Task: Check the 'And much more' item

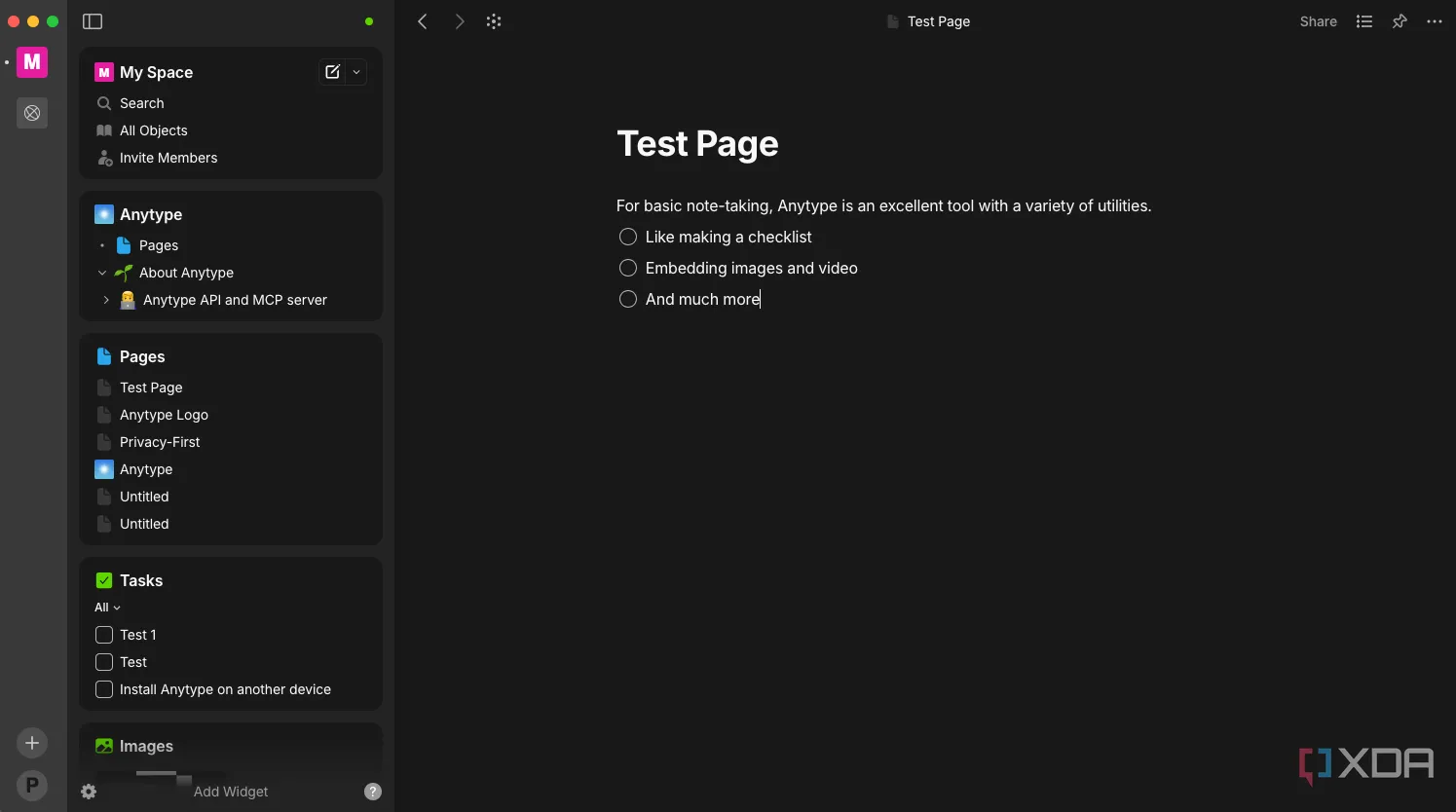Action: pyautogui.click(x=628, y=299)
